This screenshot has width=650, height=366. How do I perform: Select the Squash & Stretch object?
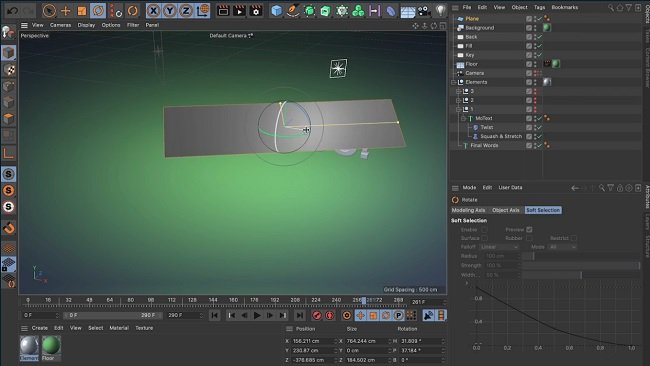(x=501, y=136)
